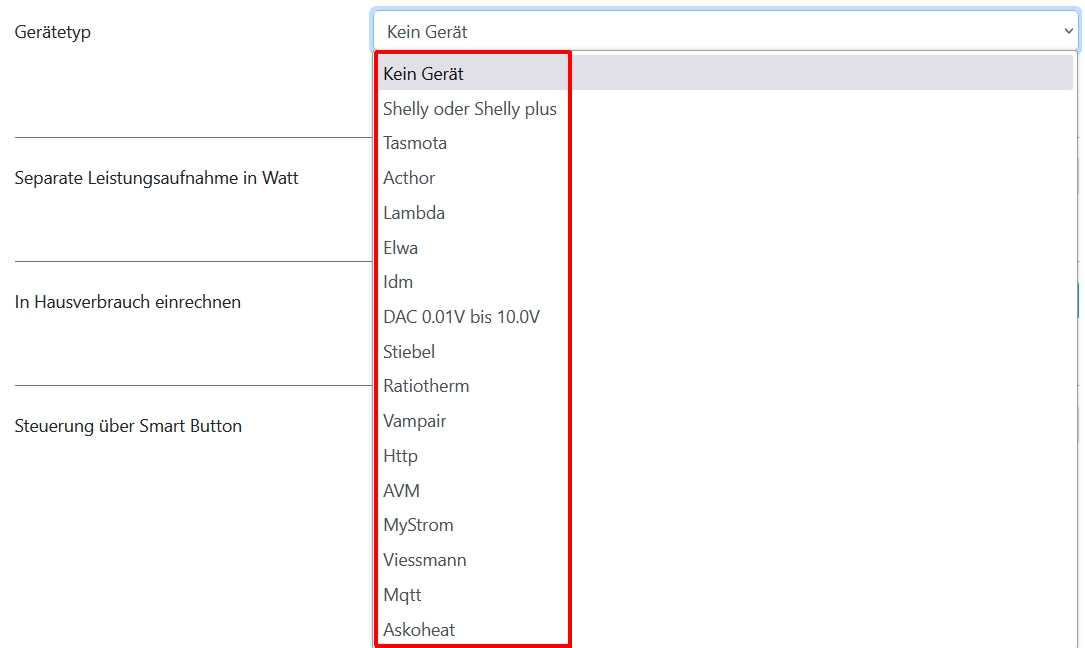Select Askoheat at the list bottom
1085x648 pixels.
click(x=725, y=629)
